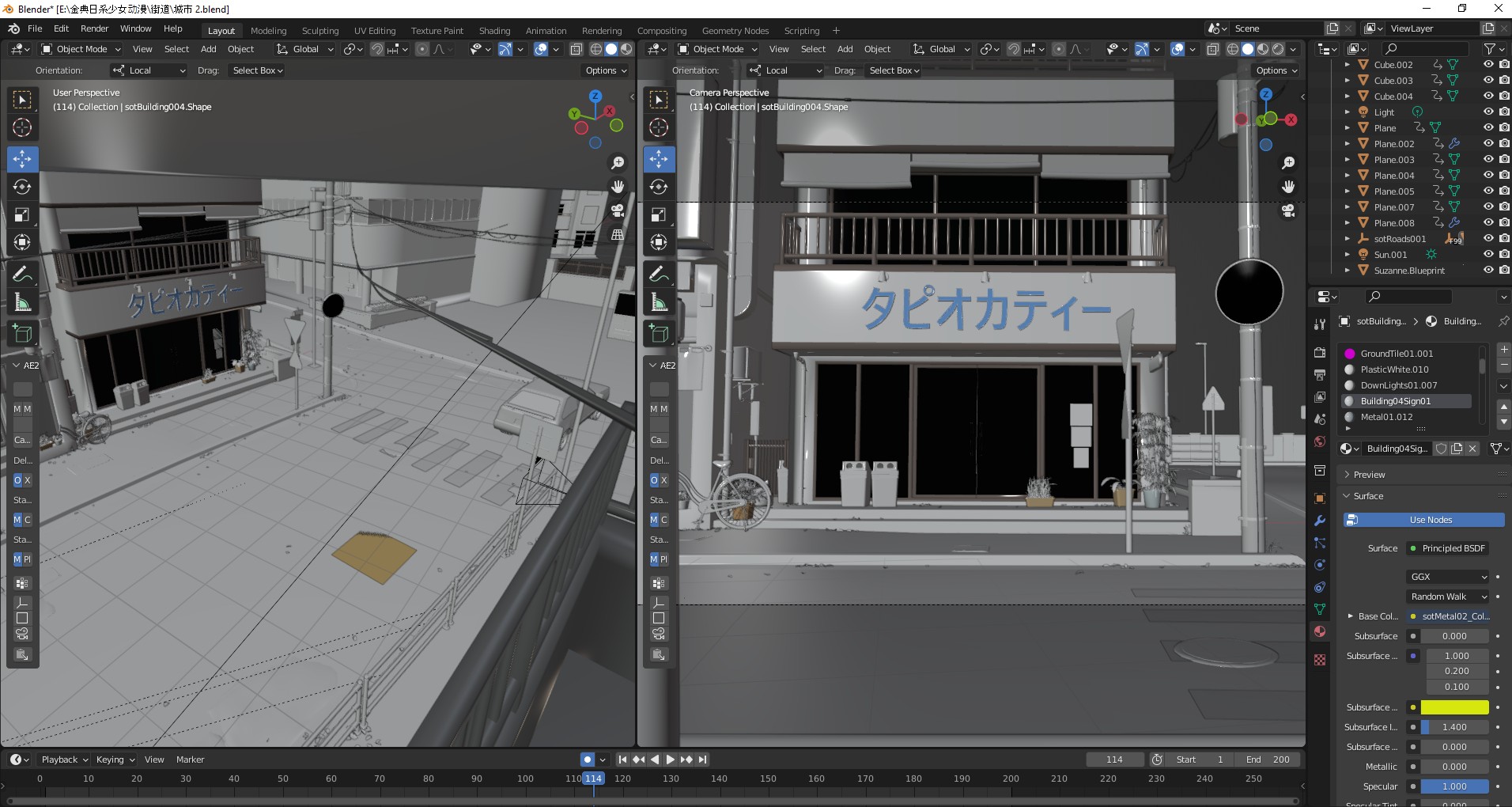Switch to the Shading workspace tab
Image resolution: width=1512 pixels, height=807 pixels.
[x=494, y=31]
